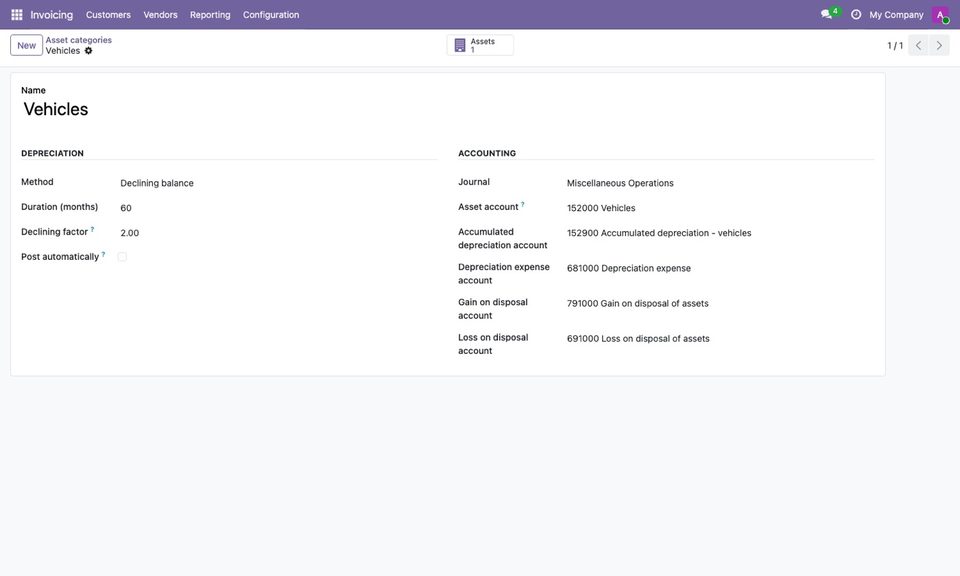
Task: Click the Invoicing app title
Action: point(51,15)
